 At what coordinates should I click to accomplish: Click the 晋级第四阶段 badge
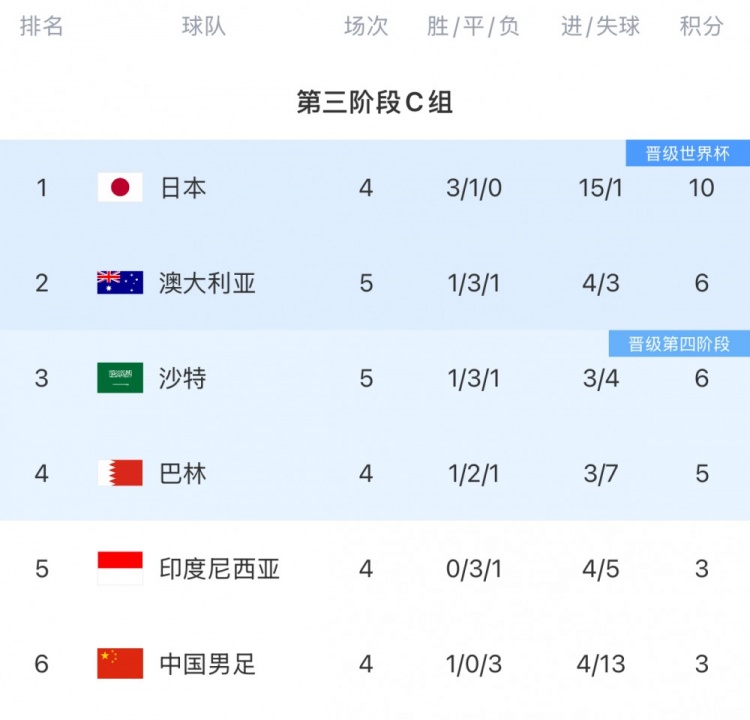679,344
